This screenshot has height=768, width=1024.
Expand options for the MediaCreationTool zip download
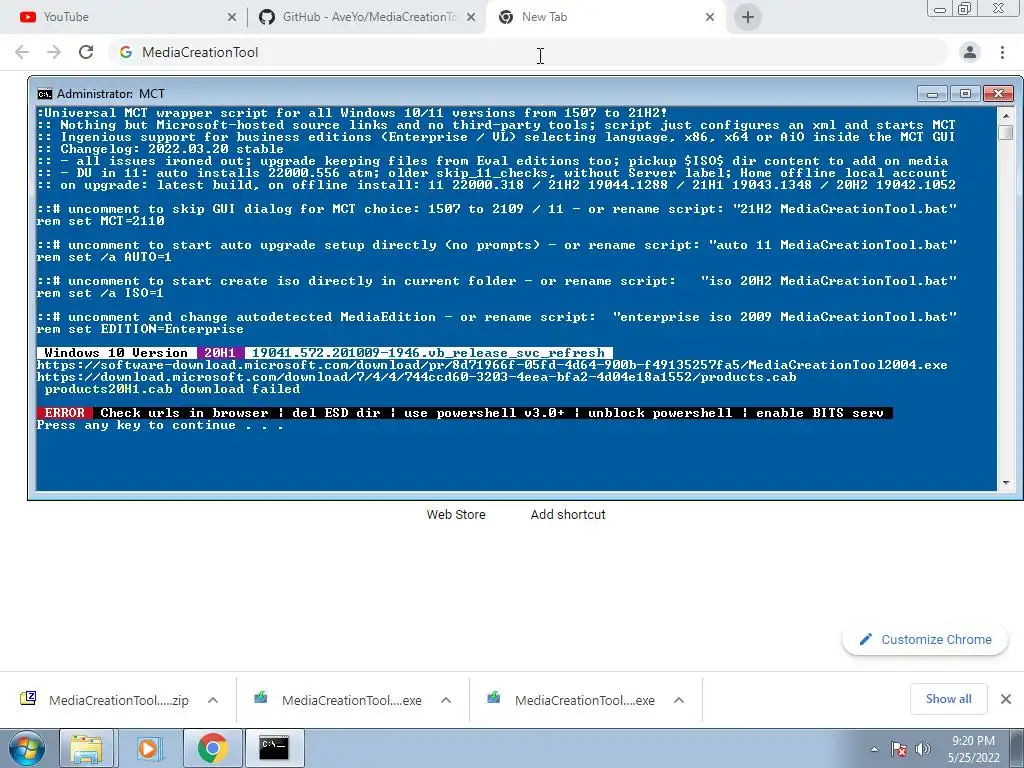213,700
